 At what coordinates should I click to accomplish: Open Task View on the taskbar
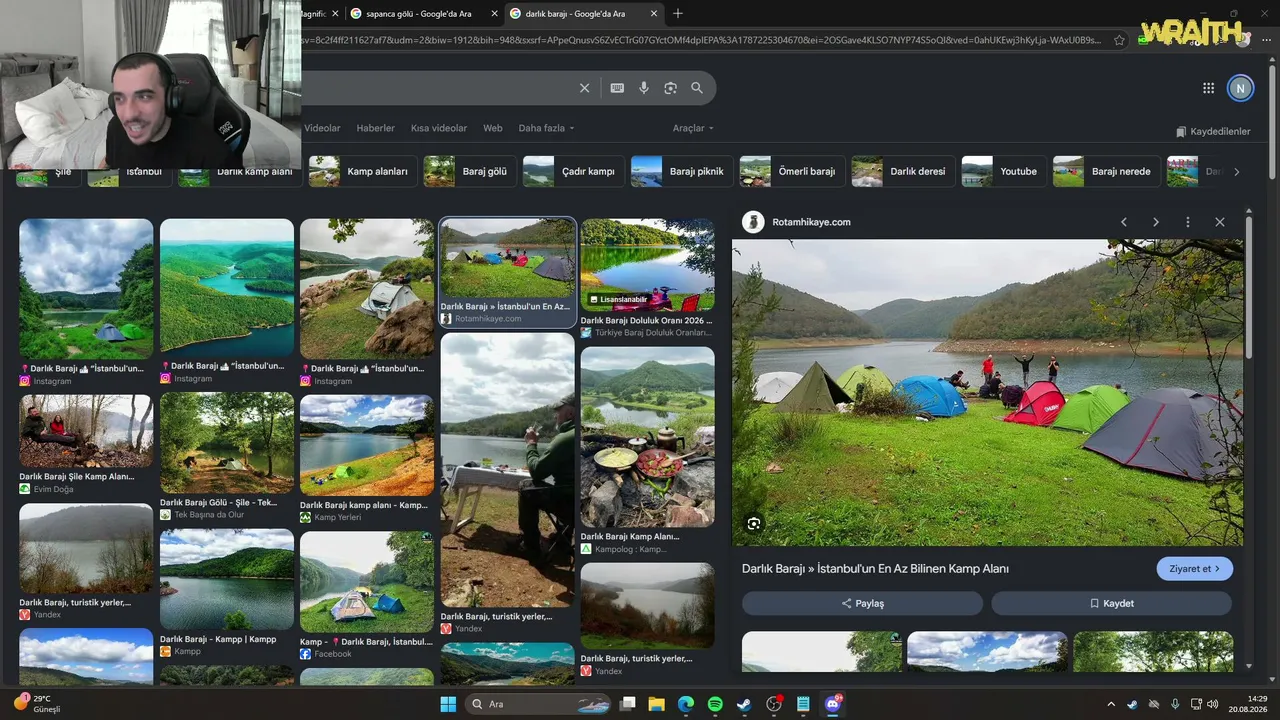tap(627, 704)
